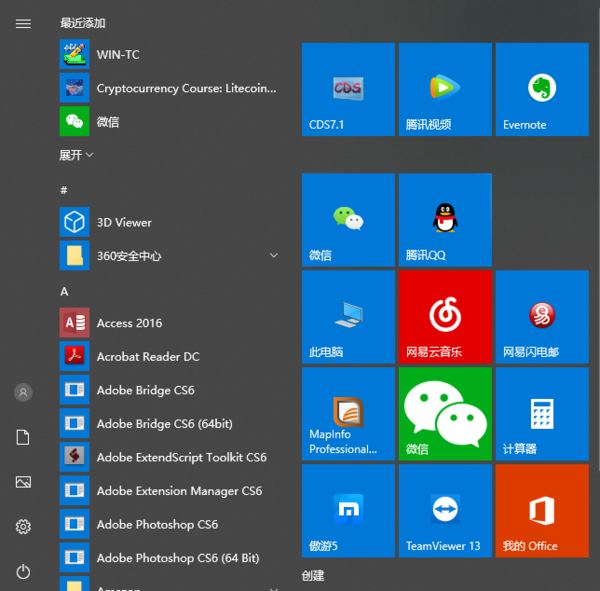The image size is (600, 591).
Task: Click the letter A section header
Action: (64, 291)
